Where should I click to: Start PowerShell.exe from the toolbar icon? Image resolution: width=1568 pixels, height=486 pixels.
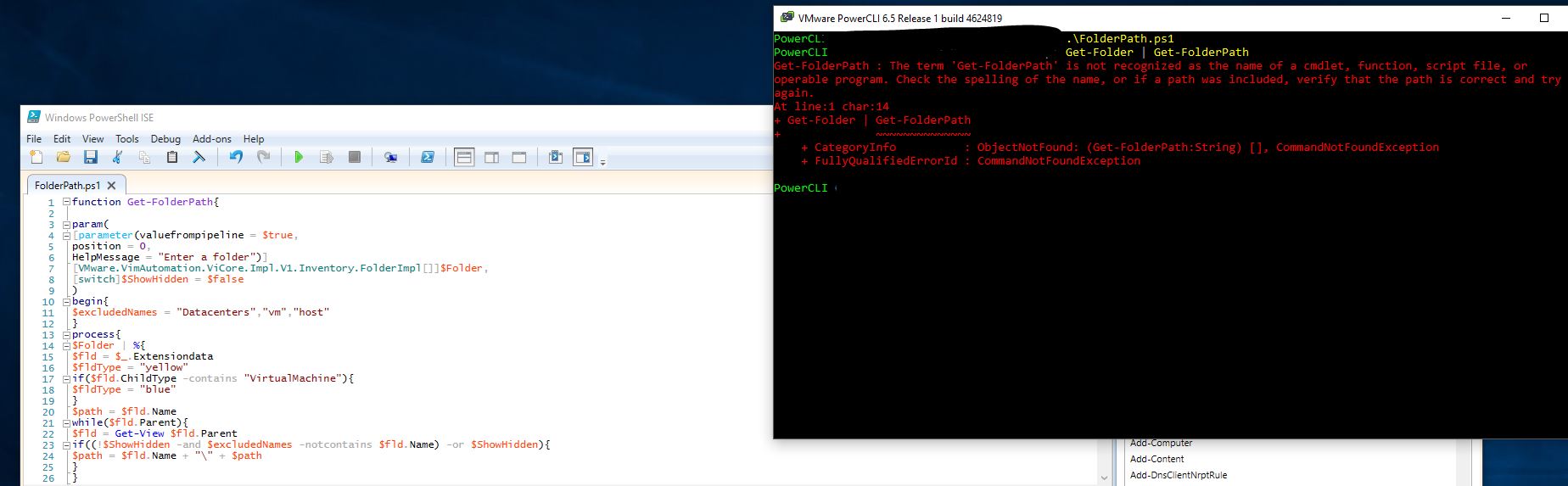[x=428, y=157]
